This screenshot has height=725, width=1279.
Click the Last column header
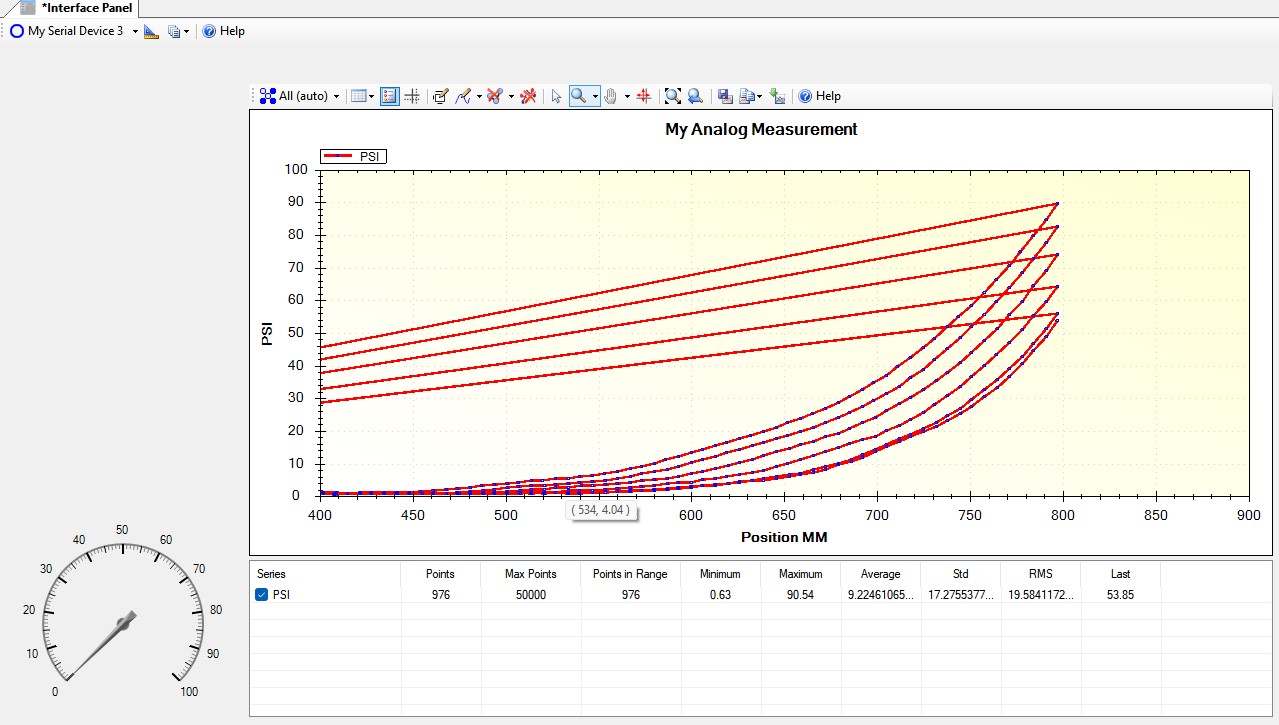(1120, 574)
